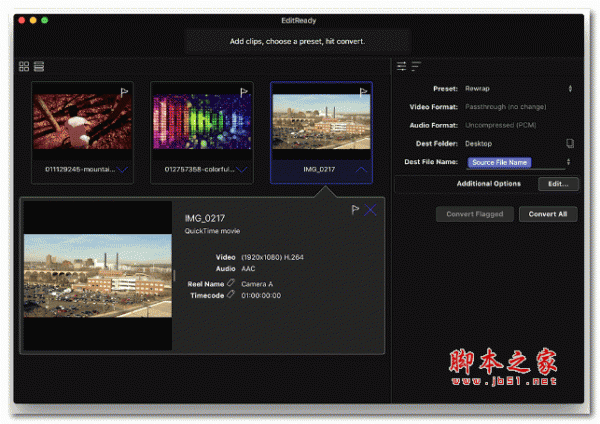Screen dimensions: 600x424
Task: Choose destination folder browse icon
Action: 570,144
